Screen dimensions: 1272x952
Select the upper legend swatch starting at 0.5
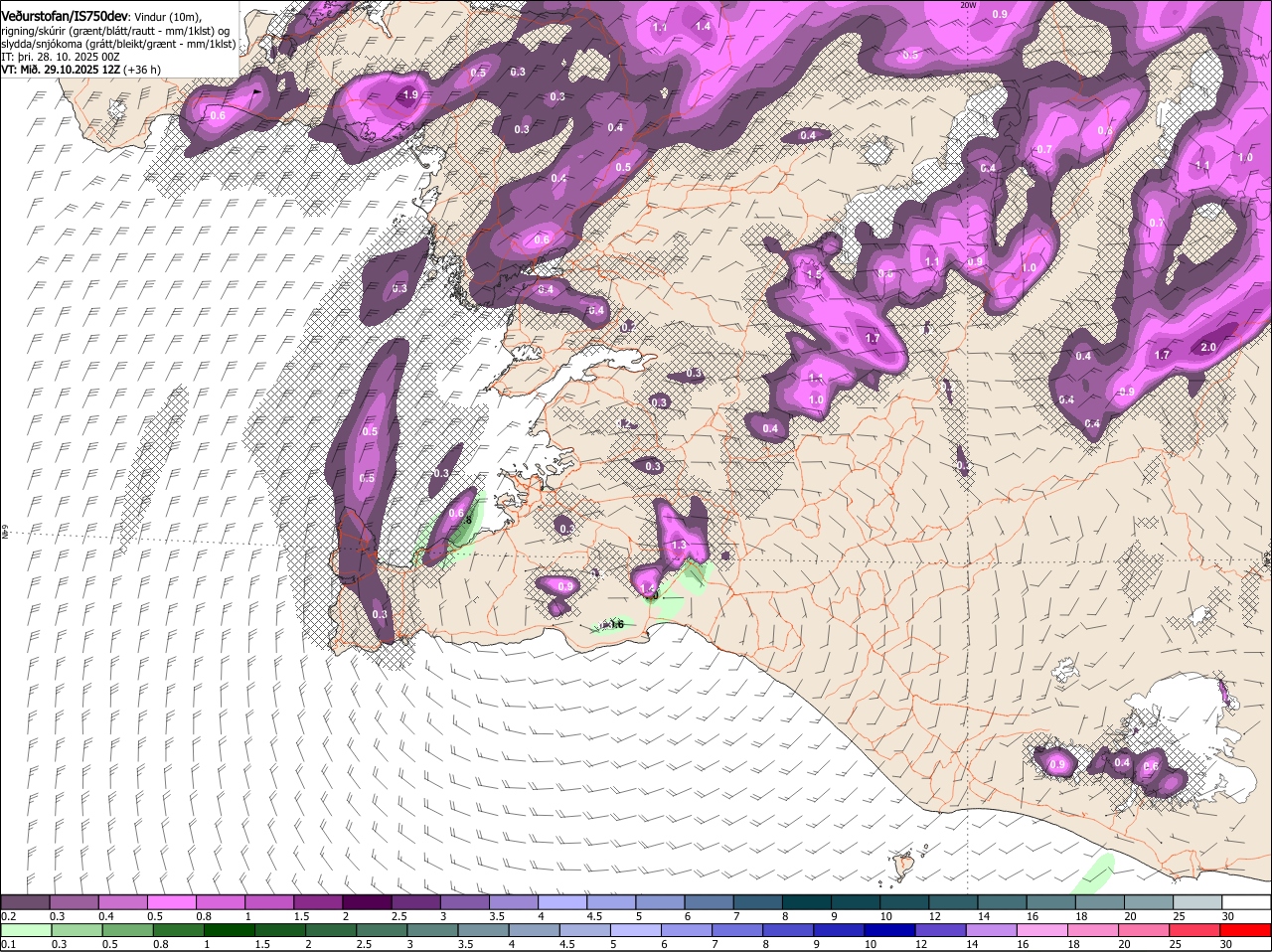click(x=171, y=901)
